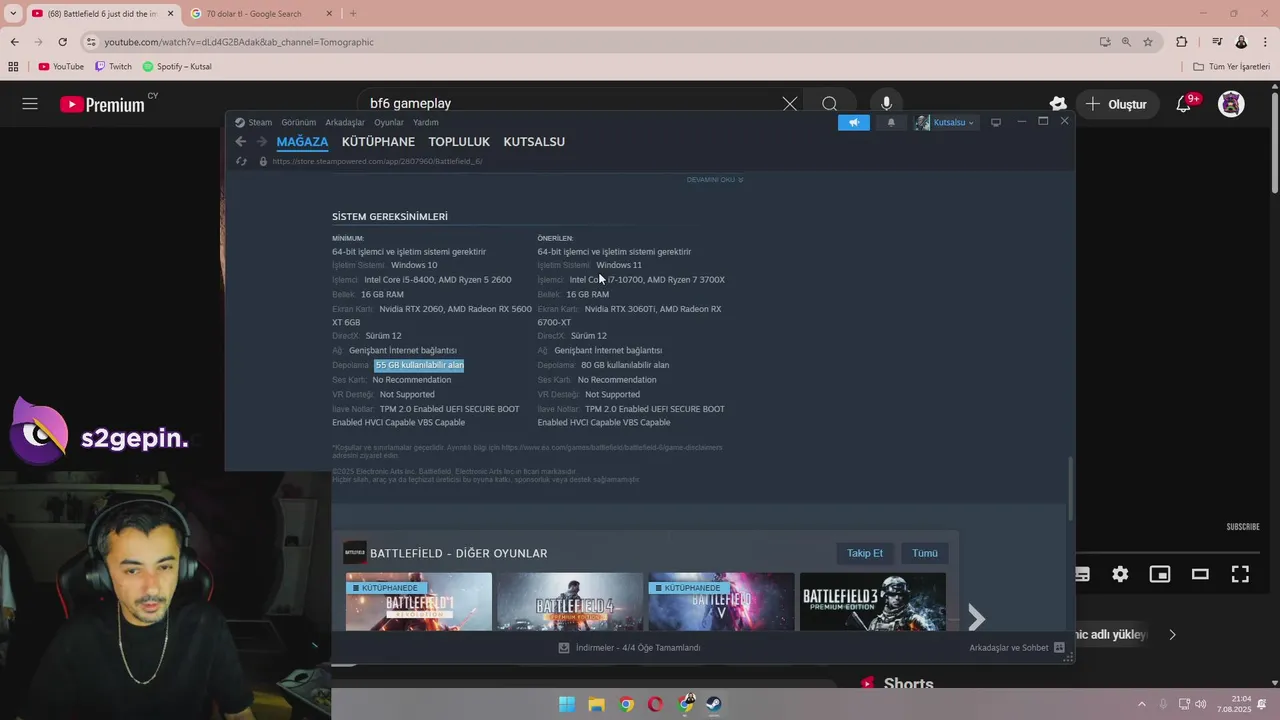Open the Chrome extensions puzzle icon
The width and height of the screenshot is (1280, 720).
1182,42
